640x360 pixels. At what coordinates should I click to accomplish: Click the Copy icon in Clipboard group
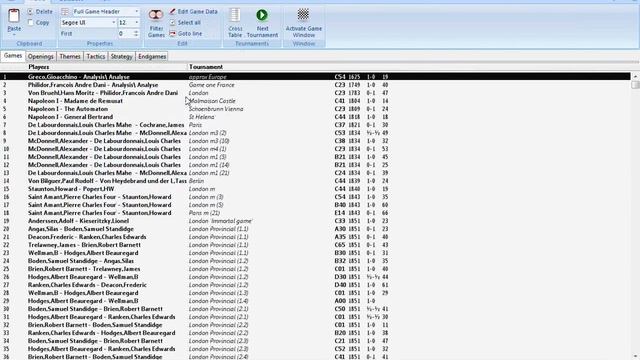pos(30,22)
